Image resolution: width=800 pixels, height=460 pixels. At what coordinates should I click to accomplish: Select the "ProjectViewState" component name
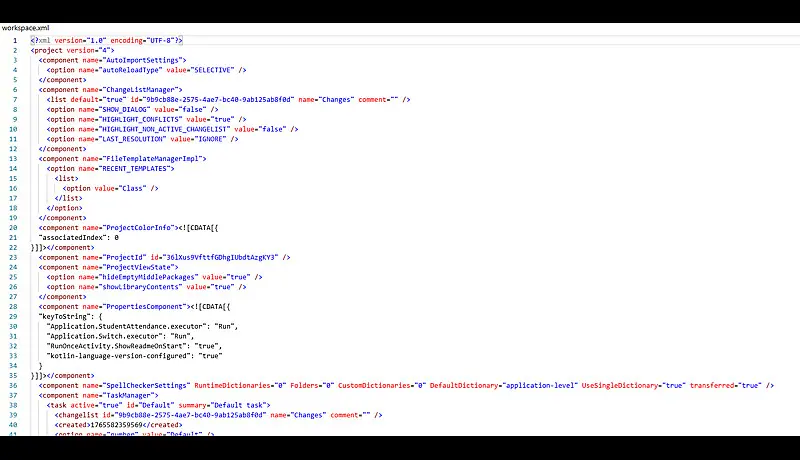138,267
